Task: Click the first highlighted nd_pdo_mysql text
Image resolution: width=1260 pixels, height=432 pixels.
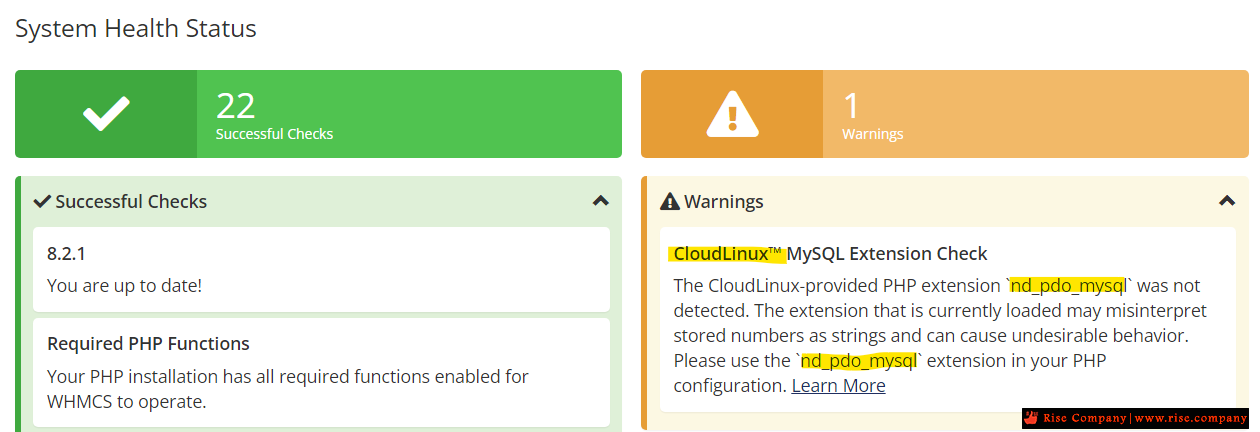Action: (x=1069, y=285)
